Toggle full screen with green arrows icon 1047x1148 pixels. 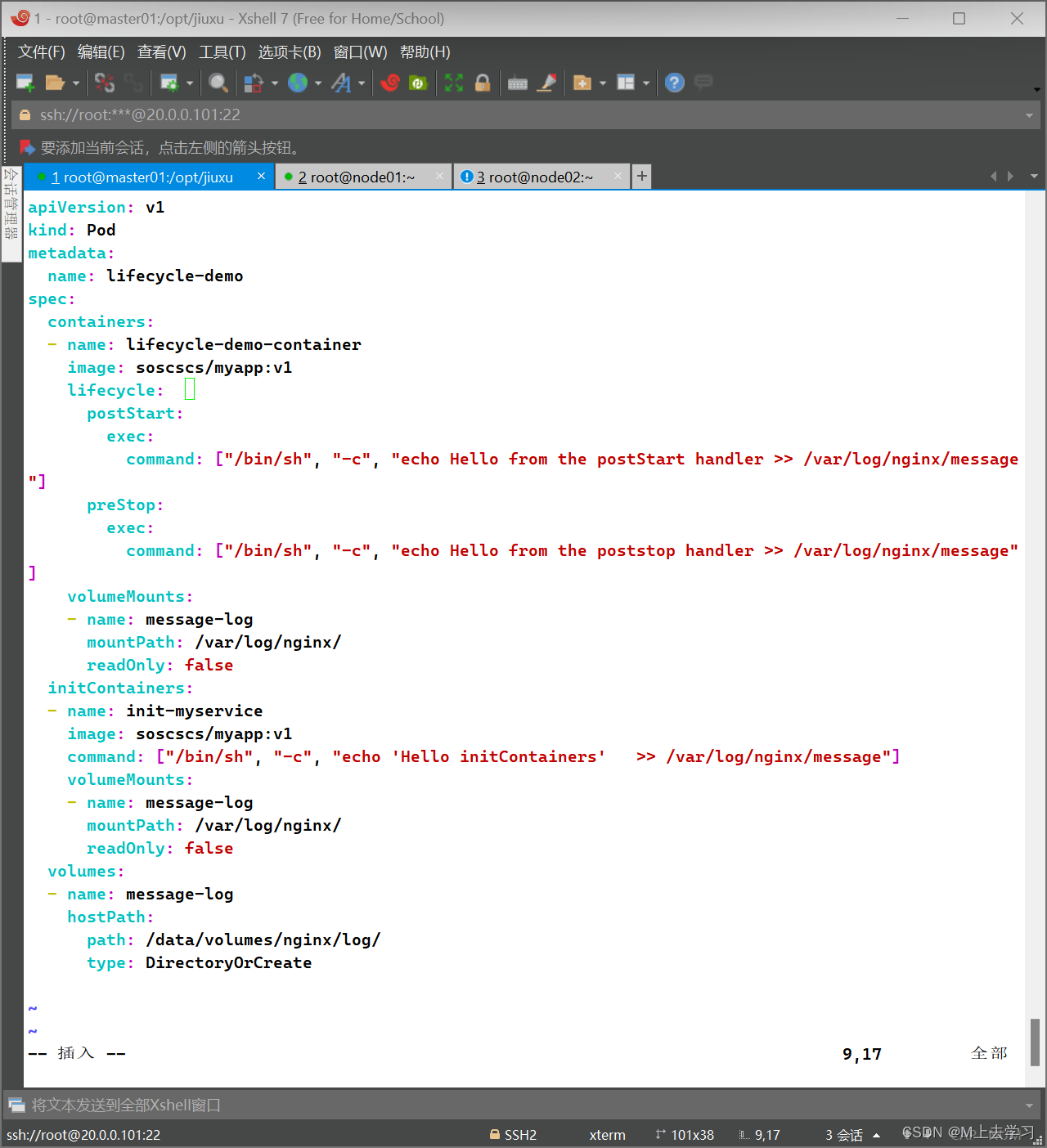(x=454, y=83)
